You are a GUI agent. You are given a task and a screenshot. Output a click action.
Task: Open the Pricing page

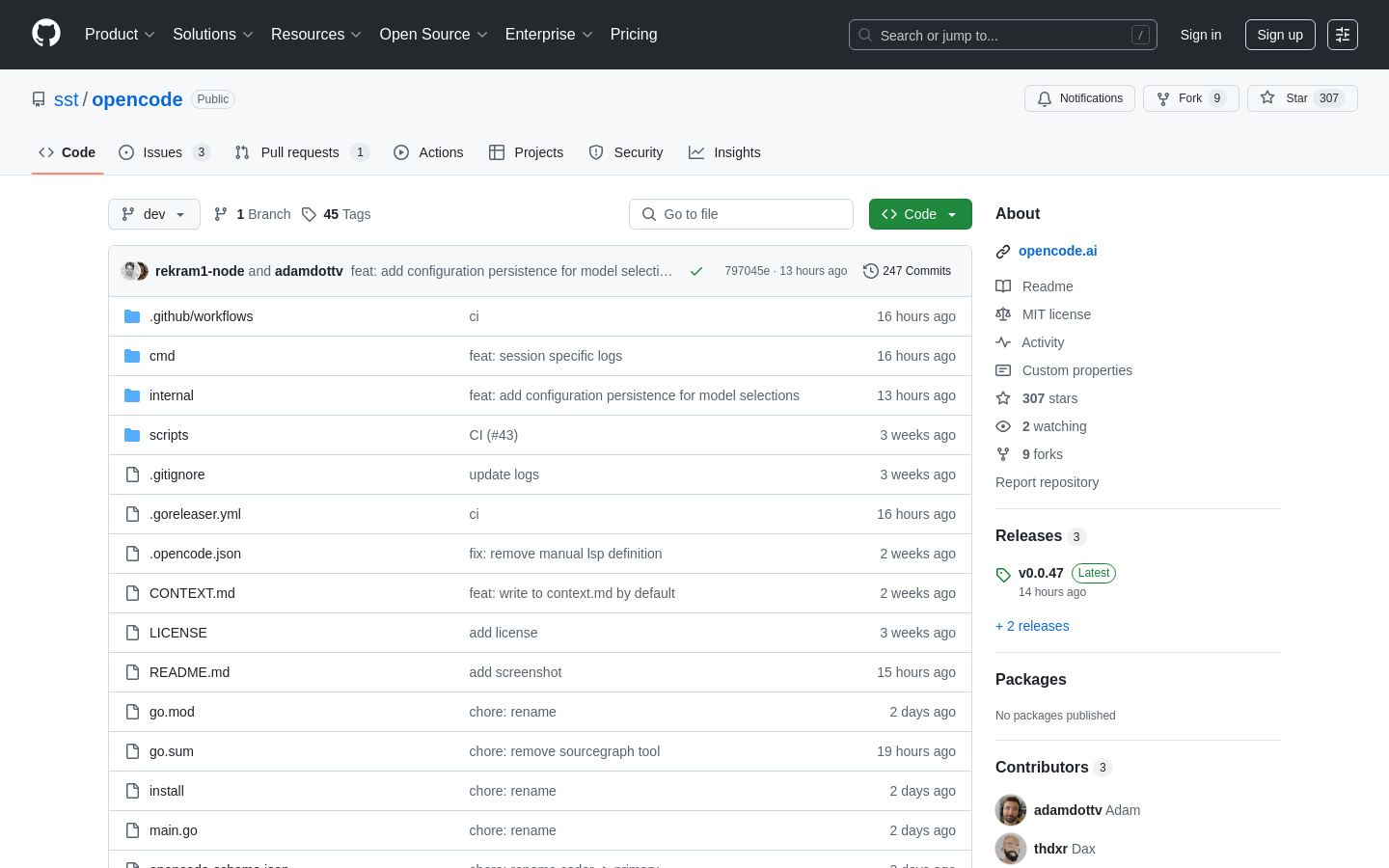(634, 35)
